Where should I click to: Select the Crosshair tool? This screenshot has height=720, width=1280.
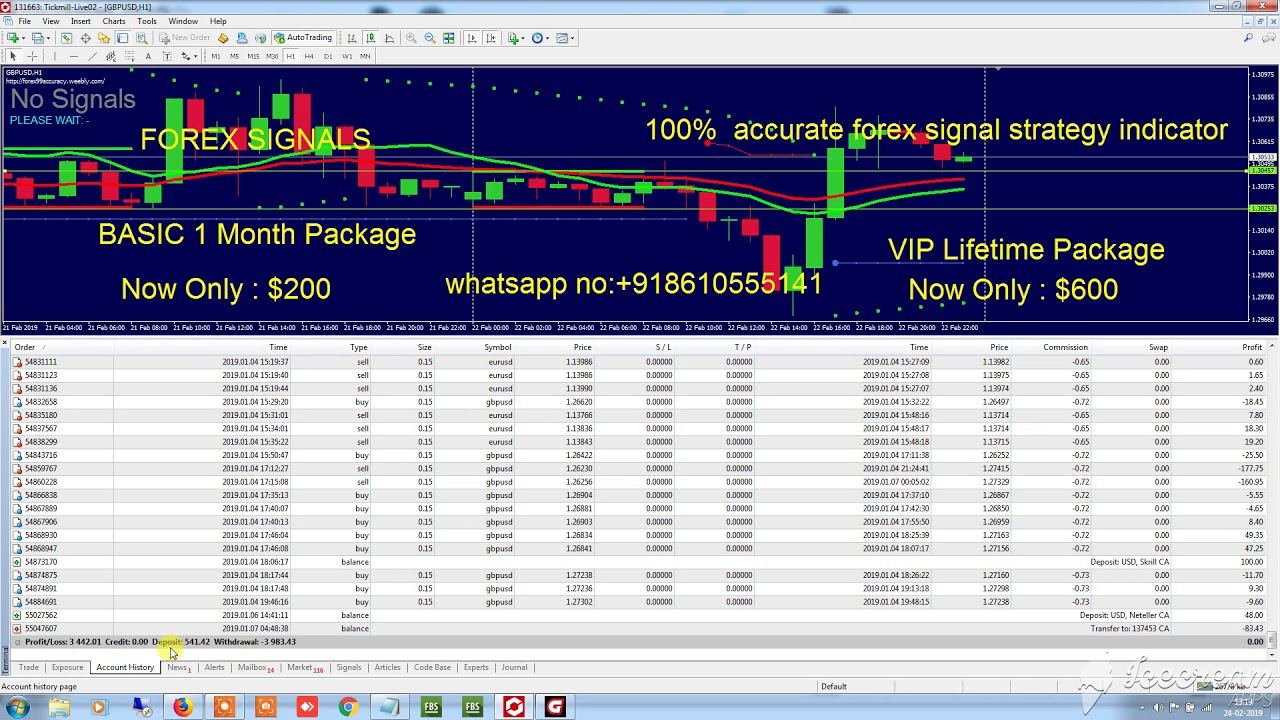[x=32, y=56]
